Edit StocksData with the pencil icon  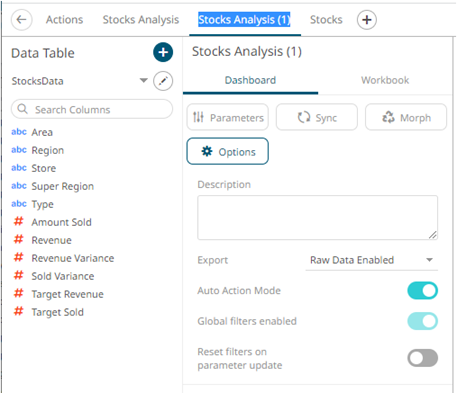coord(163,81)
